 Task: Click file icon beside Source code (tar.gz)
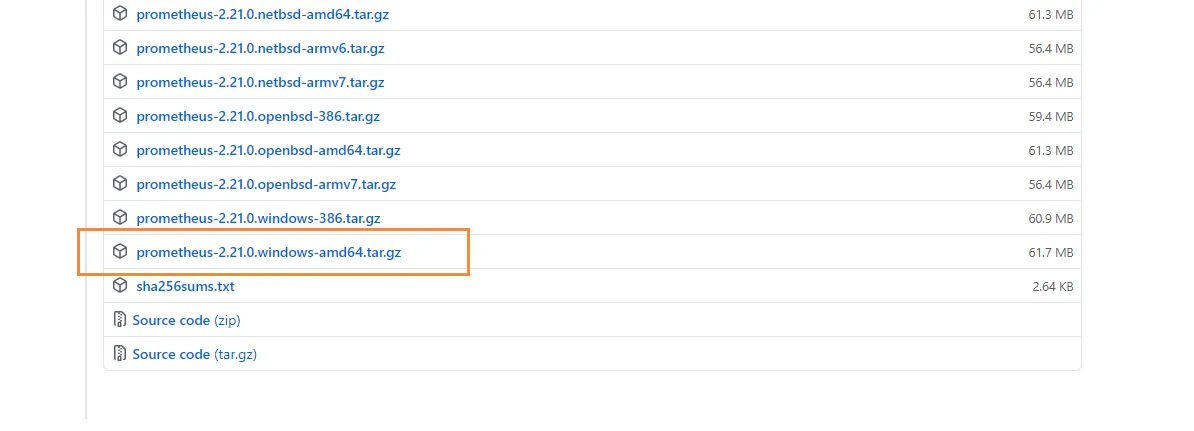tap(120, 354)
